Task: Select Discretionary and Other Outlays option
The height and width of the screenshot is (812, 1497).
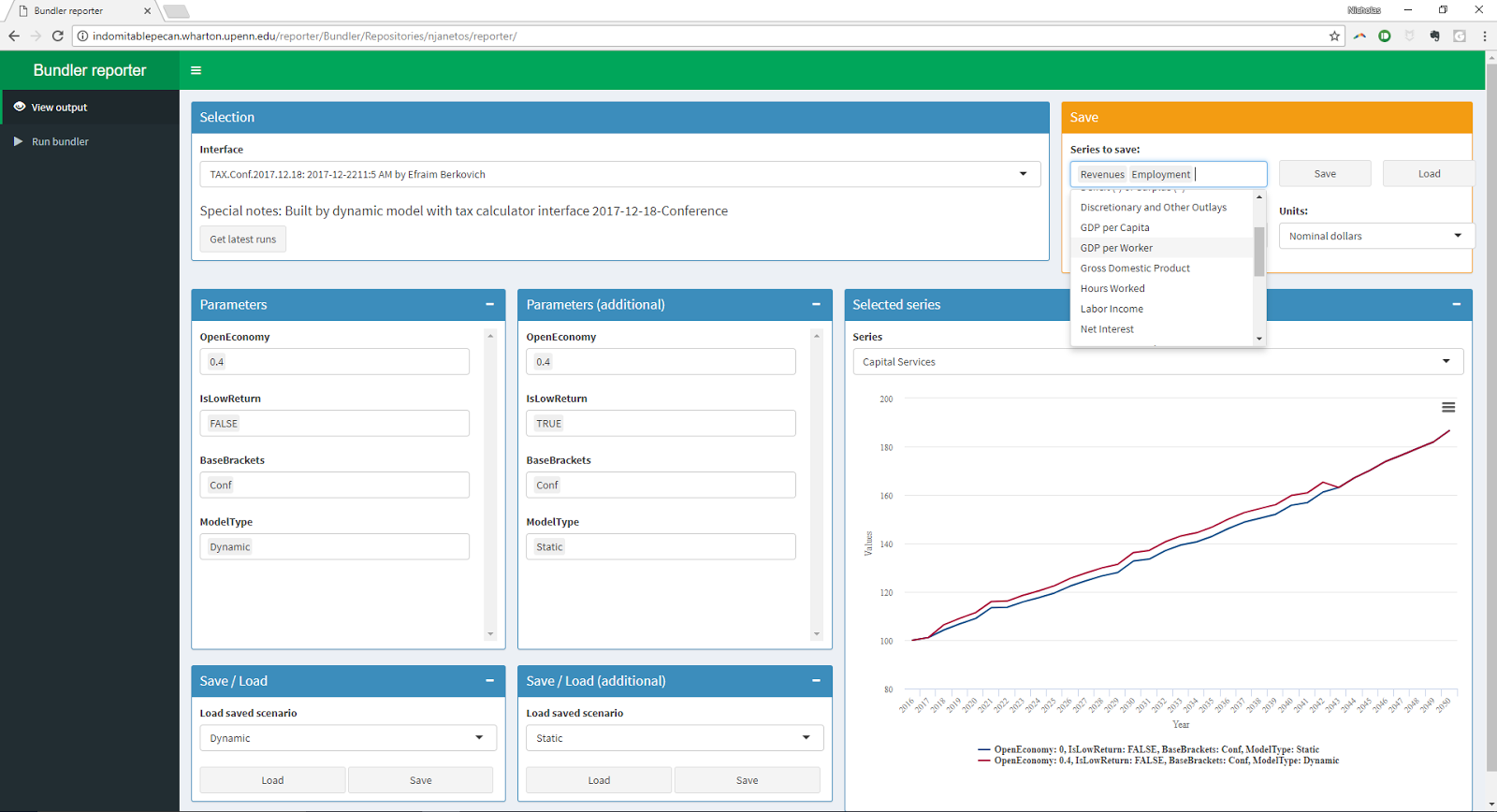Action: [1161, 207]
